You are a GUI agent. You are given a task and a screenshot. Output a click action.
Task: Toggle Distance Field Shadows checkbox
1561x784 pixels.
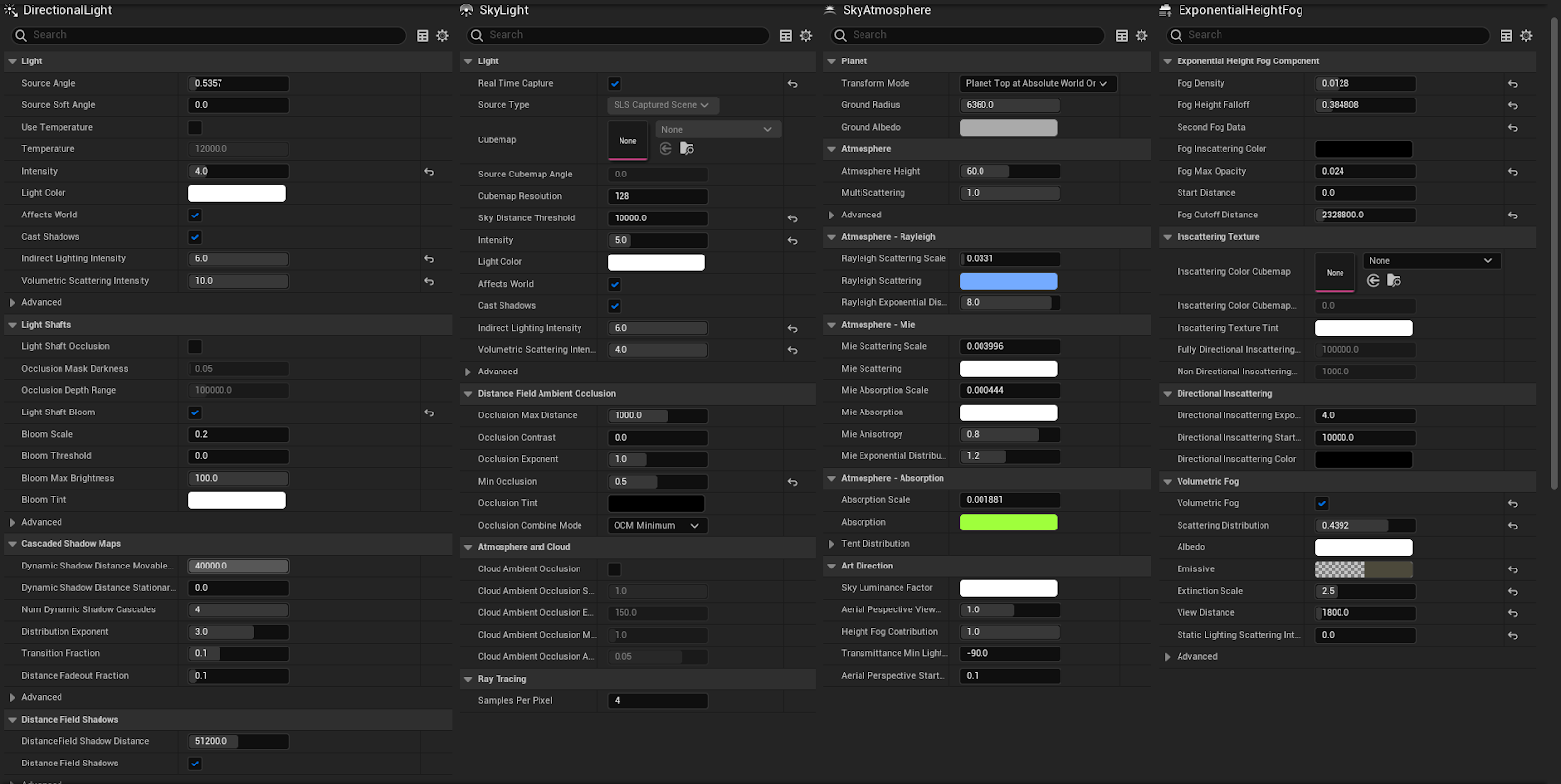coord(195,764)
